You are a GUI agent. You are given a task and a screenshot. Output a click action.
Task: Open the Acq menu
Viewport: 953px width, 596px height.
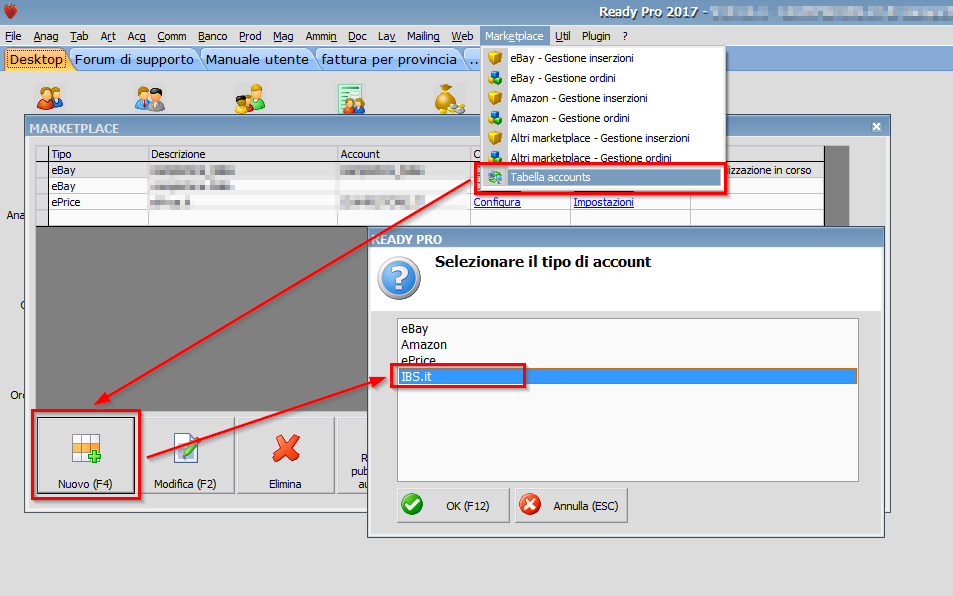(x=137, y=36)
